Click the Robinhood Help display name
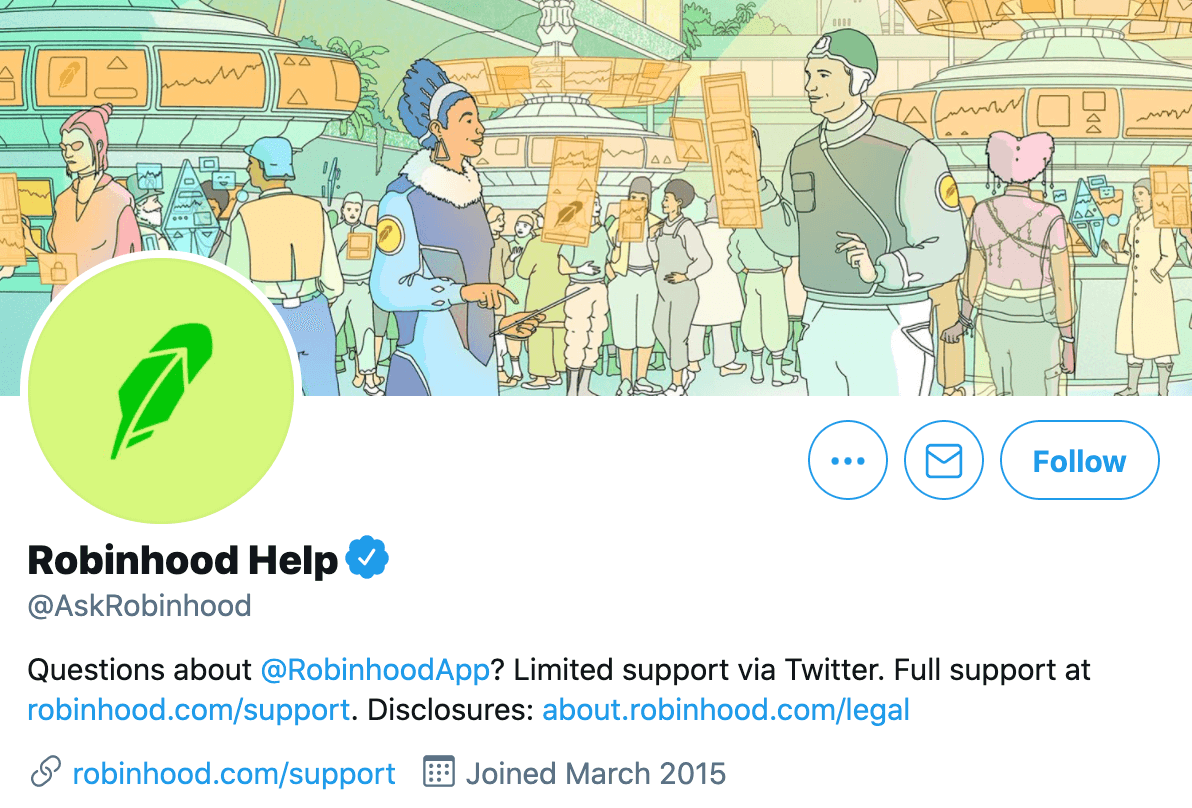This screenshot has width=1192, height=808. pos(182,560)
